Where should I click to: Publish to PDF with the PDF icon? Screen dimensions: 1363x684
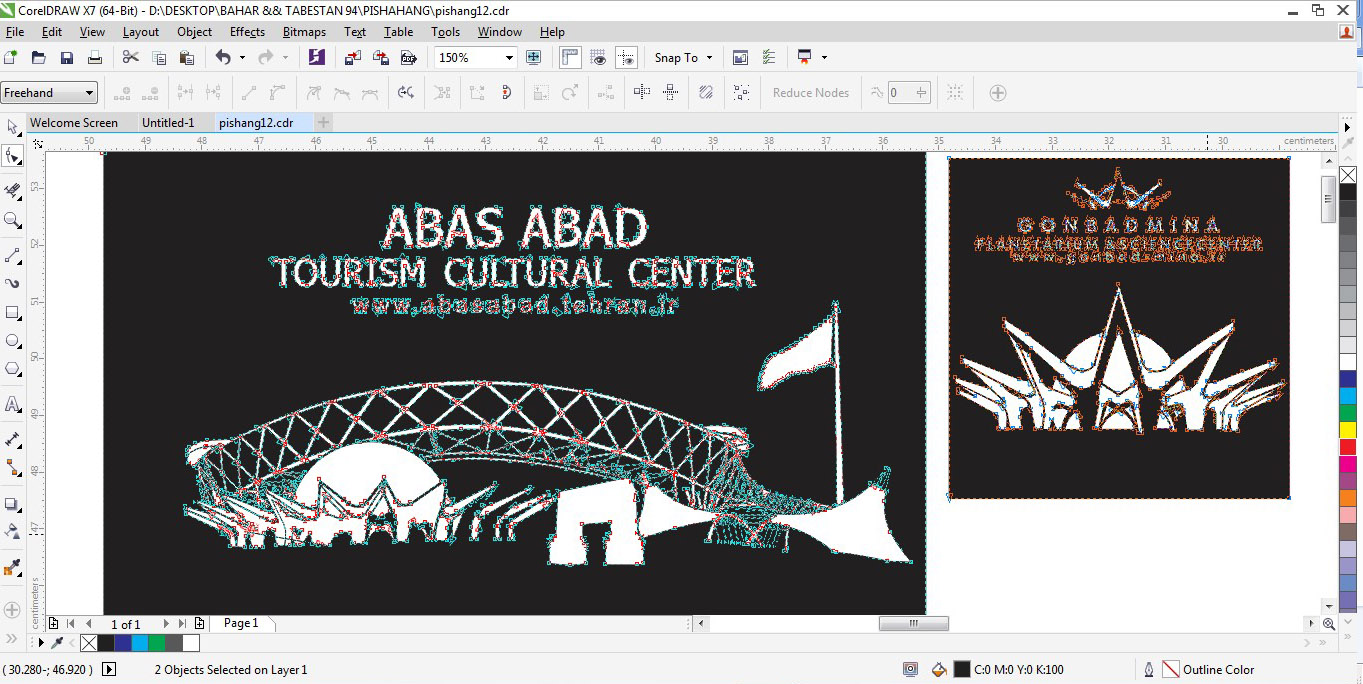[x=409, y=58]
